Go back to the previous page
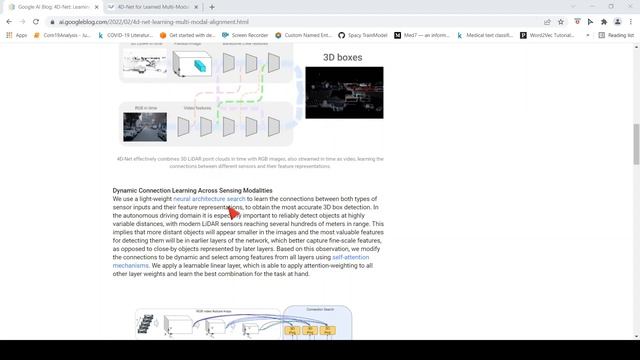This screenshot has width=640, height=360. (x=9, y=22)
